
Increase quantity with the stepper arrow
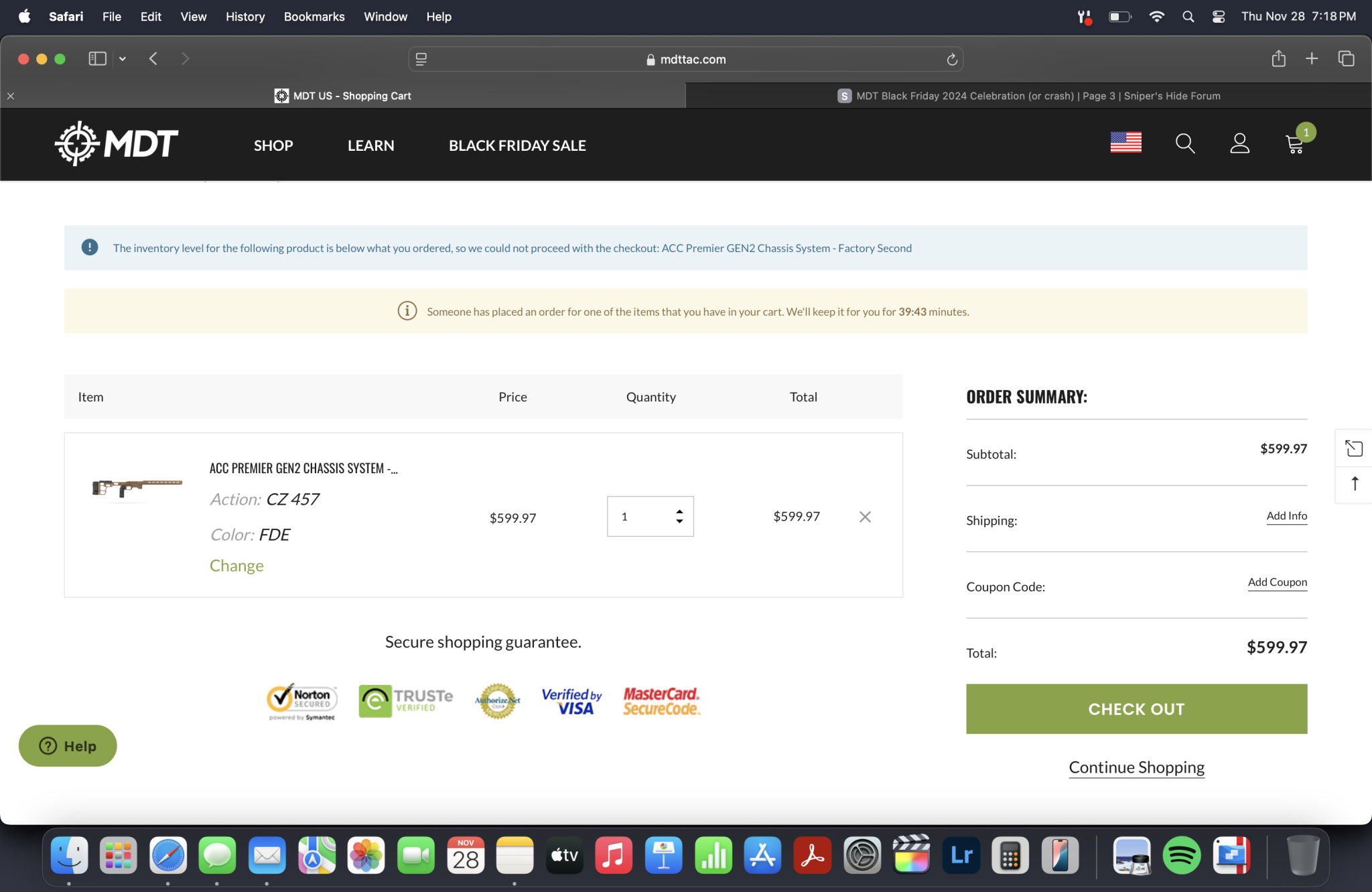[679, 511]
